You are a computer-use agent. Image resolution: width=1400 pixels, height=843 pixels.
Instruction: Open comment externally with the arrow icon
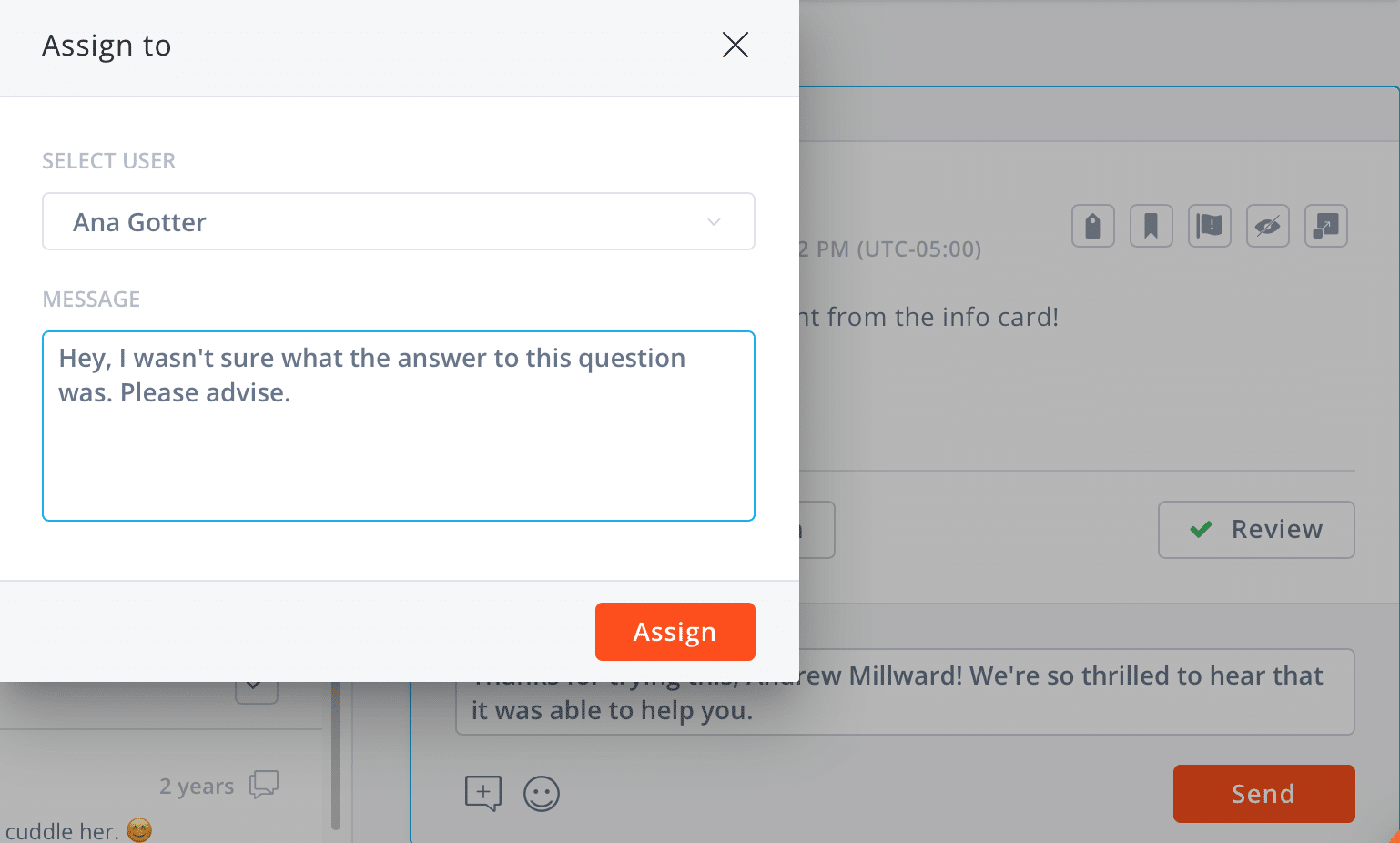1325,226
